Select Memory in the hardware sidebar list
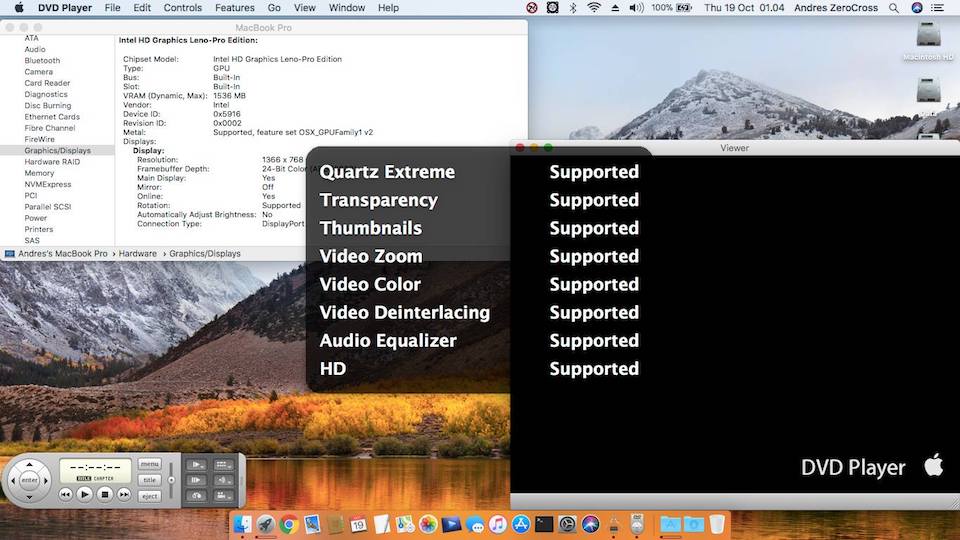Screen dimensions: 960x540 click(39, 173)
